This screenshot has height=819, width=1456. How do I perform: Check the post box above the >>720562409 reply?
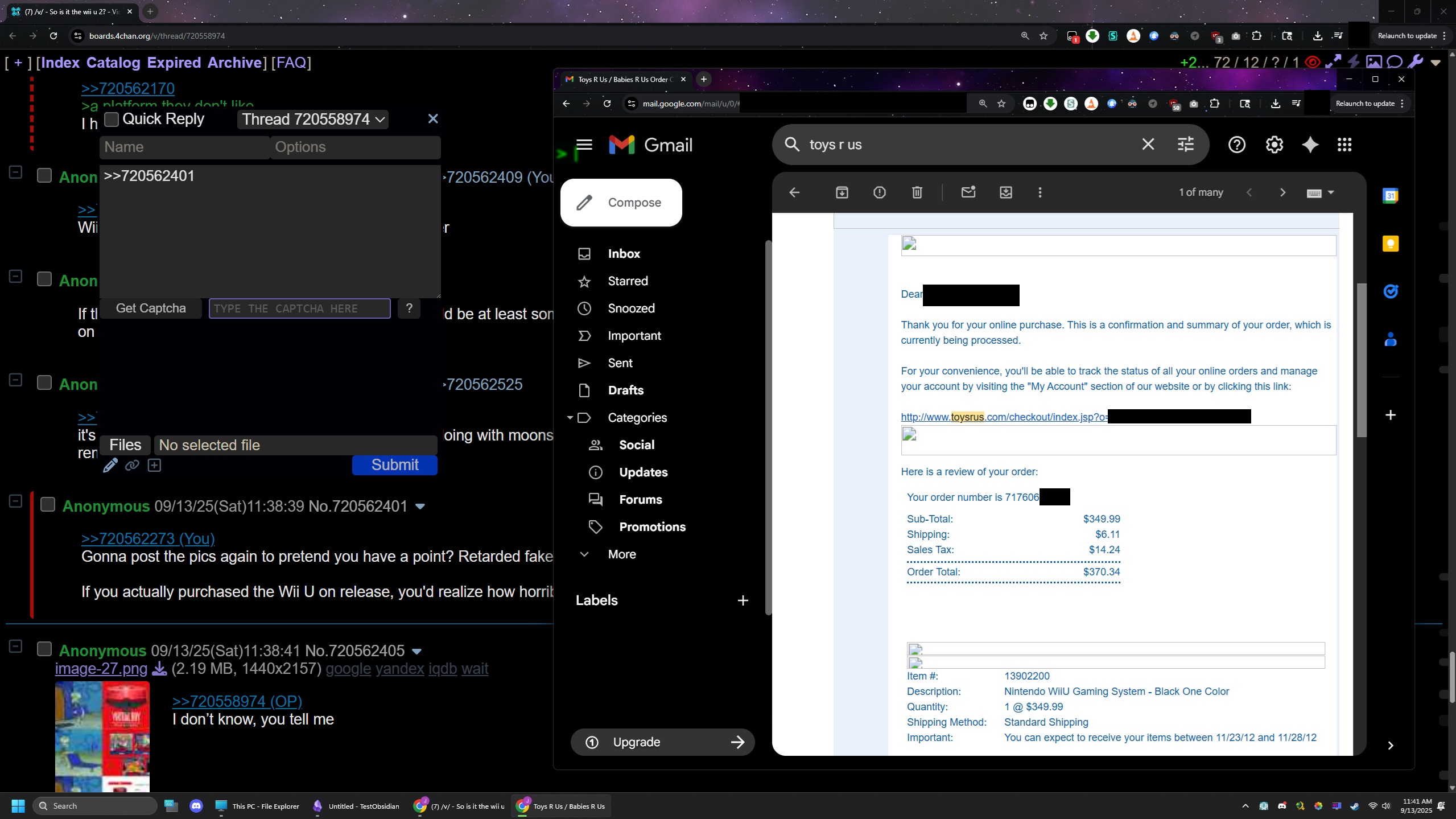(x=44, y=175)
